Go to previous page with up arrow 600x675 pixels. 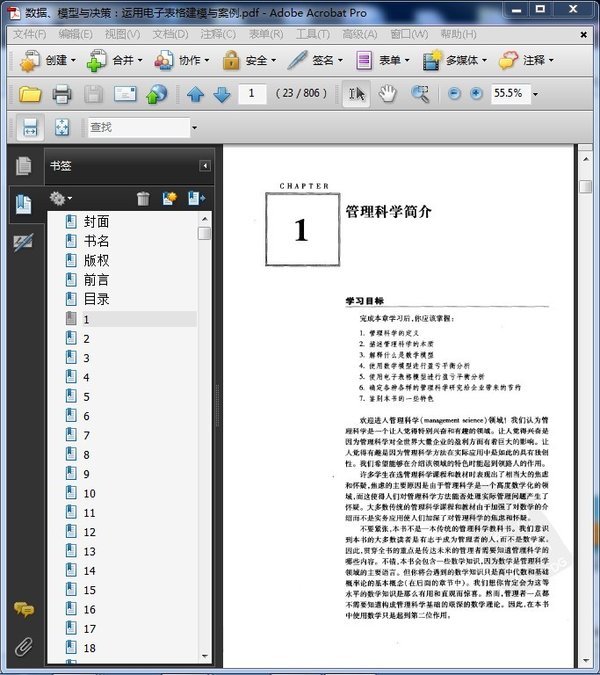(x=195, y=94)
